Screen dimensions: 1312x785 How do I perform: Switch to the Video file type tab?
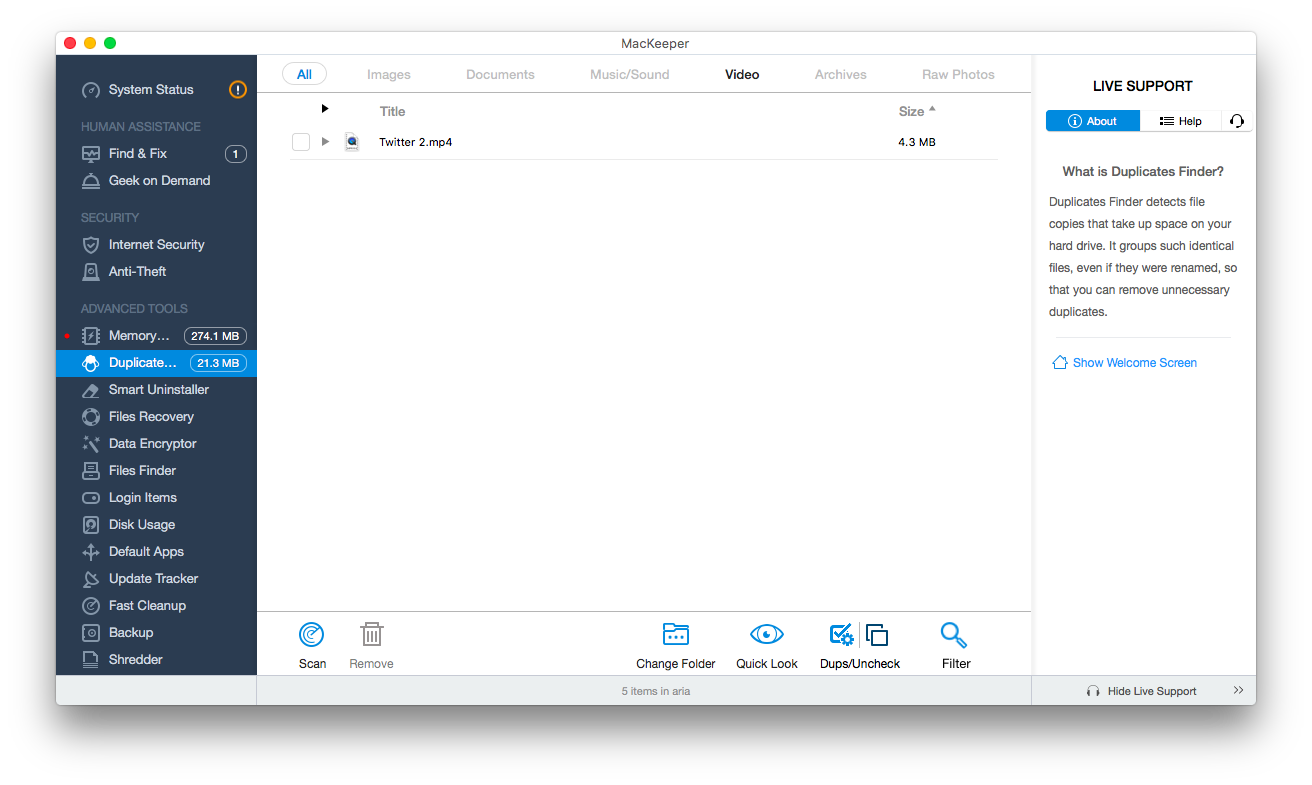point(741,74)
